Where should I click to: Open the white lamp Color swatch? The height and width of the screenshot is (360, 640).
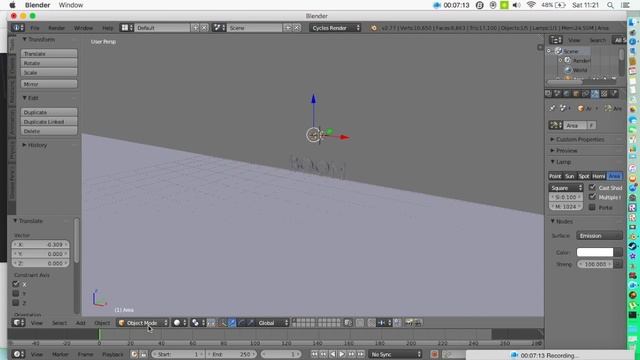tap(595, 252)
